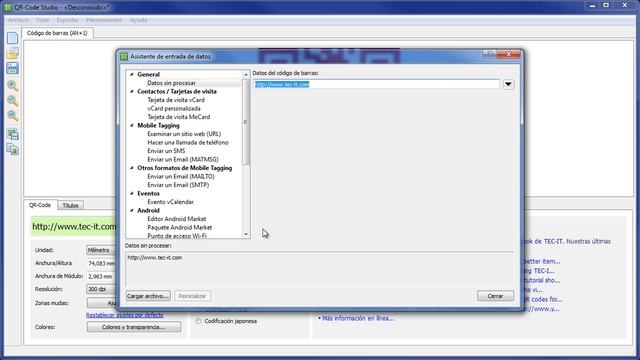Click the Datos sin procesar text area
This screenshot has height=360, width=640.
[319, 269]
